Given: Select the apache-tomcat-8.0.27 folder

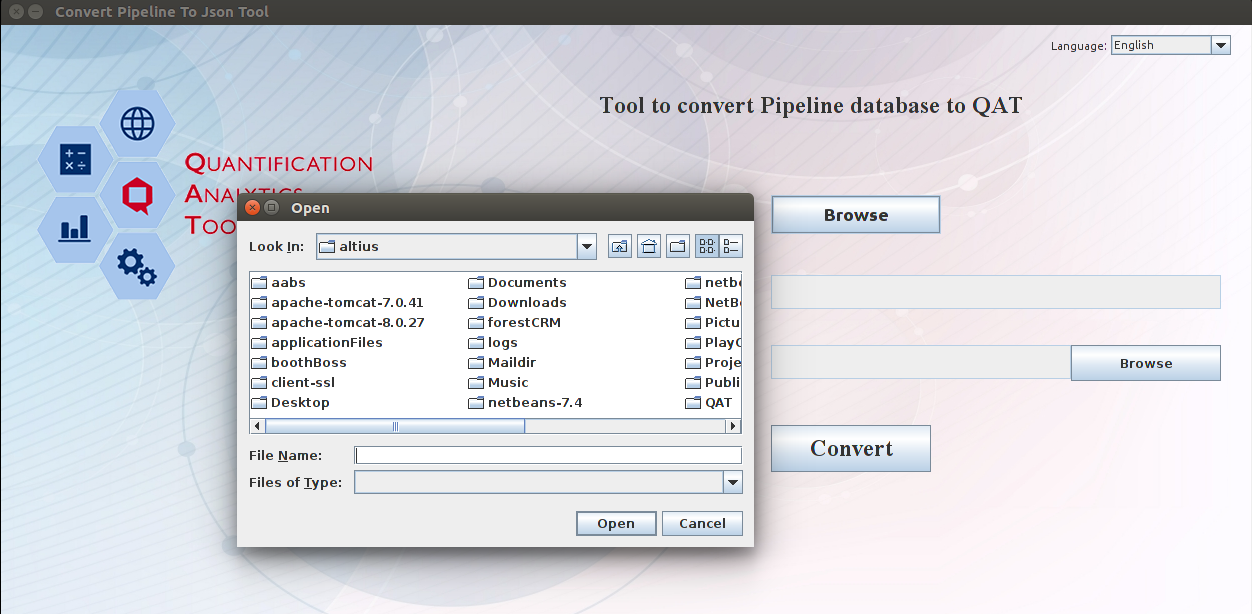Looking at the screenshot, I should pos(338,323).
